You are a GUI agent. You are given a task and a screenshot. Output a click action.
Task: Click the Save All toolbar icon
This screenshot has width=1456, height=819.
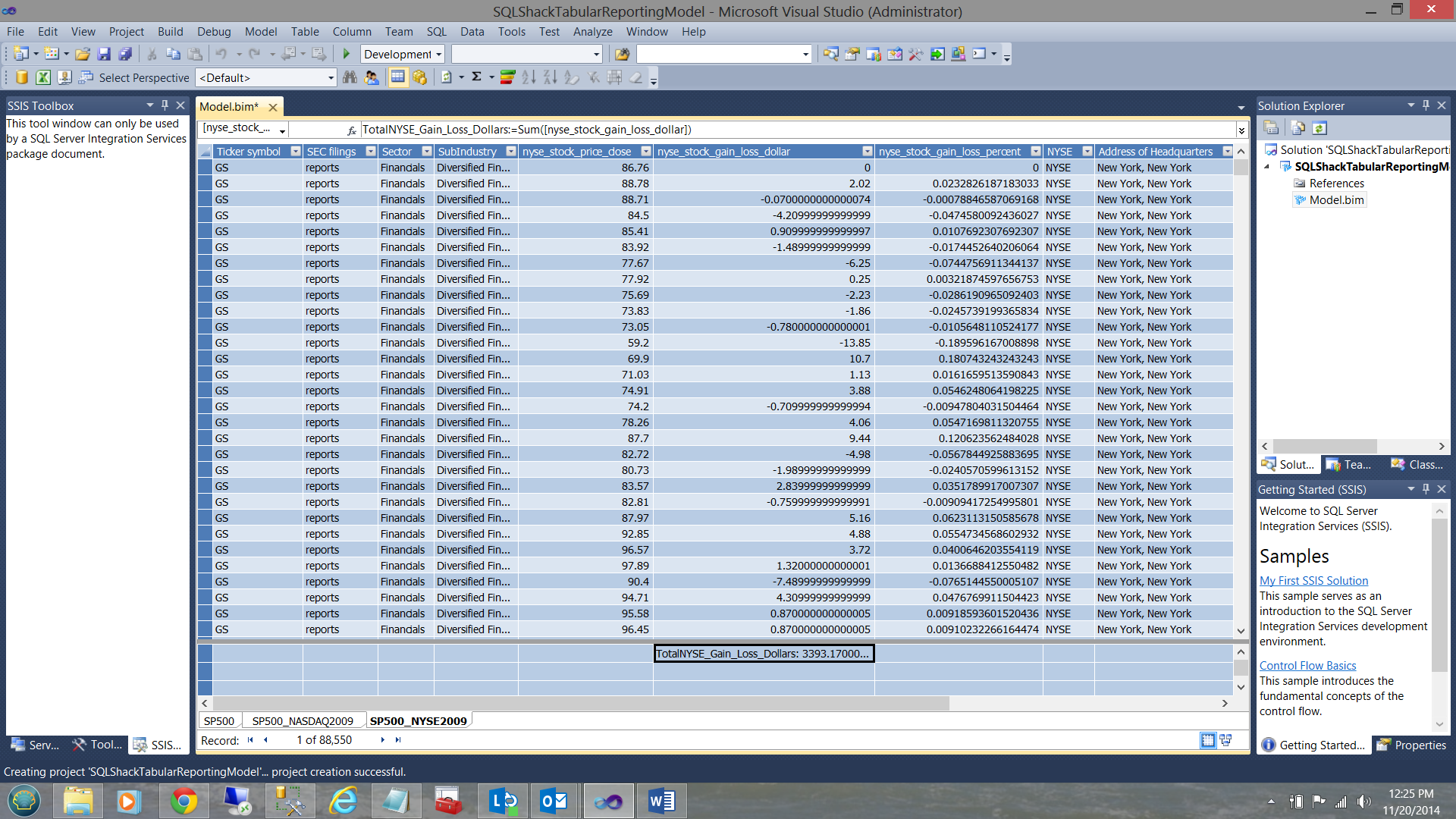[125, 54]
